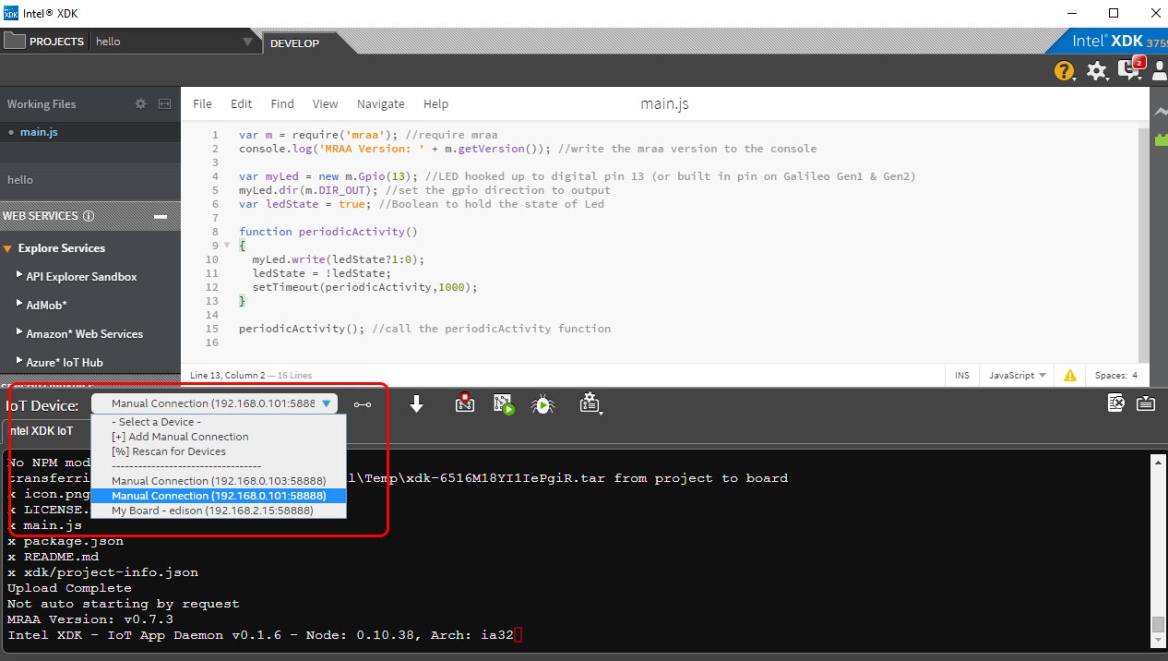The height and width of the screenshot is (661, 1168).
Task: Click the PROJECTS button
Action: pos(45,41)
